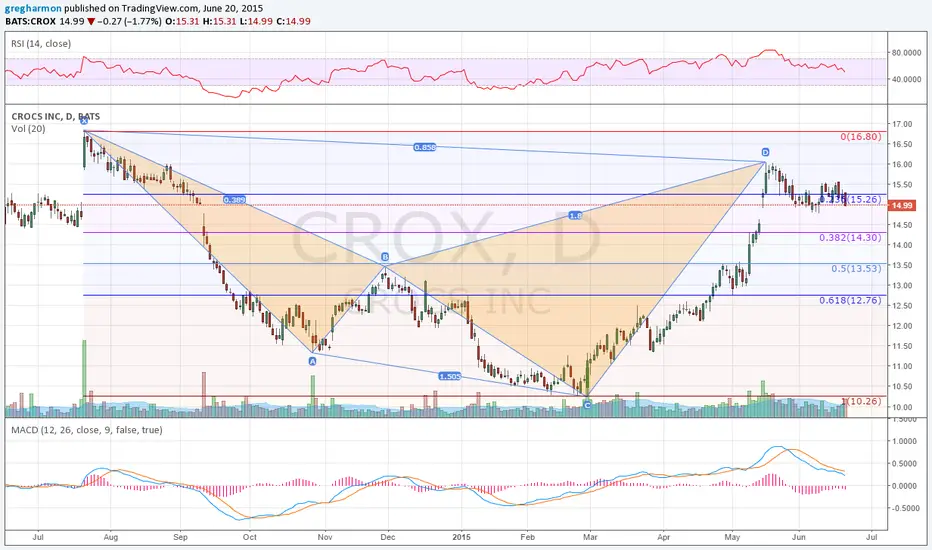Viewport: 932px width, 550px height.
Task: Click the 80.0000 RSI axis value
Action: tap(906, 52)
